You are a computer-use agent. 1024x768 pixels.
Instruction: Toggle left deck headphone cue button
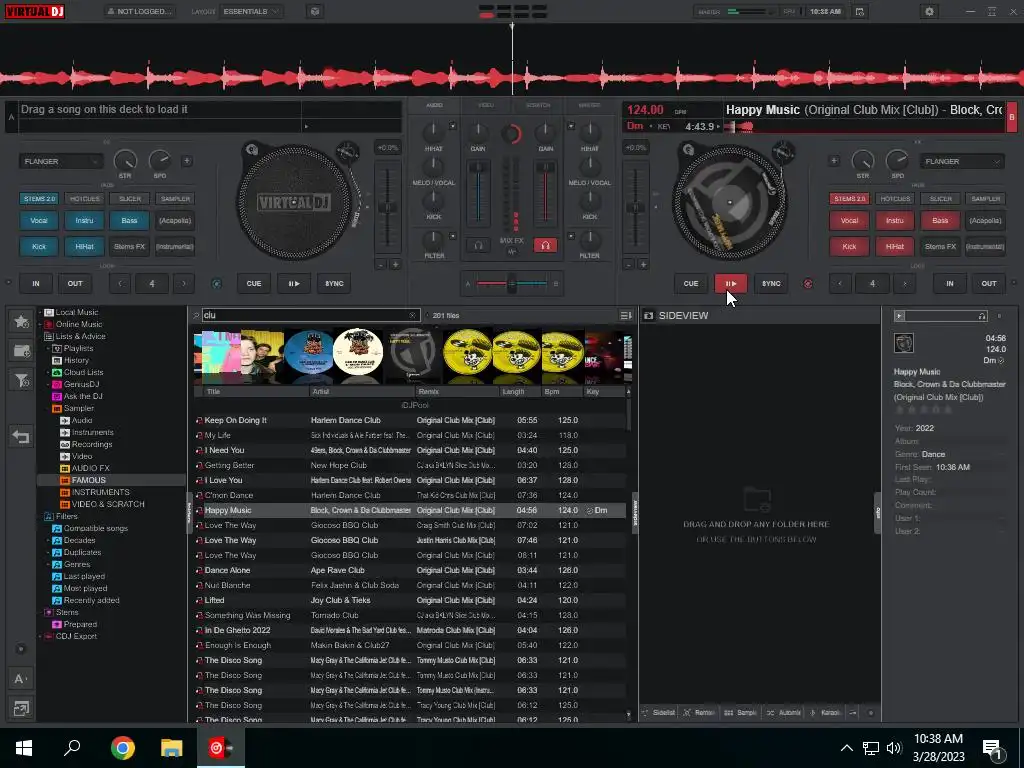point(478,245)
